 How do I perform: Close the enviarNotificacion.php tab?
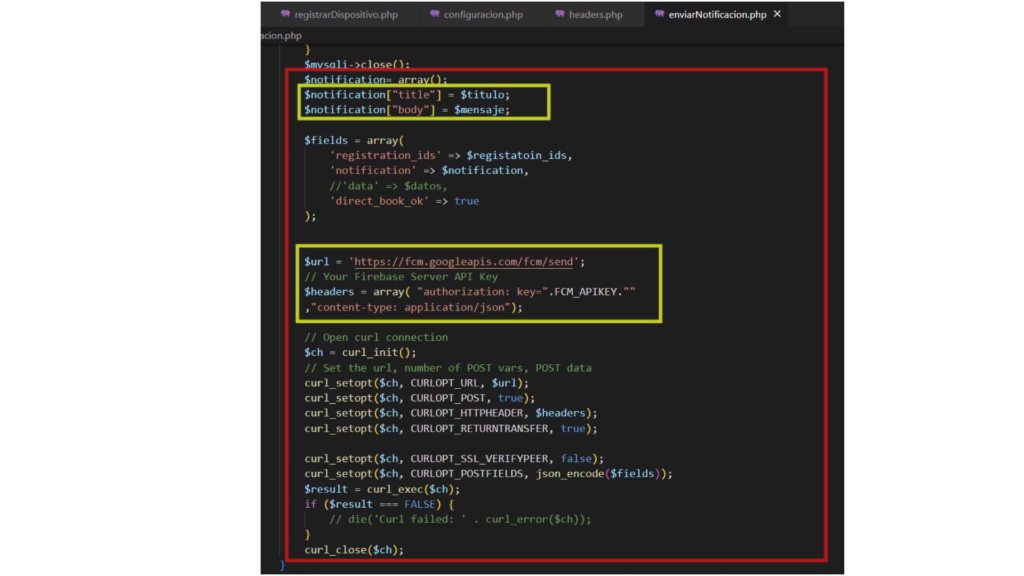[777, 15]
